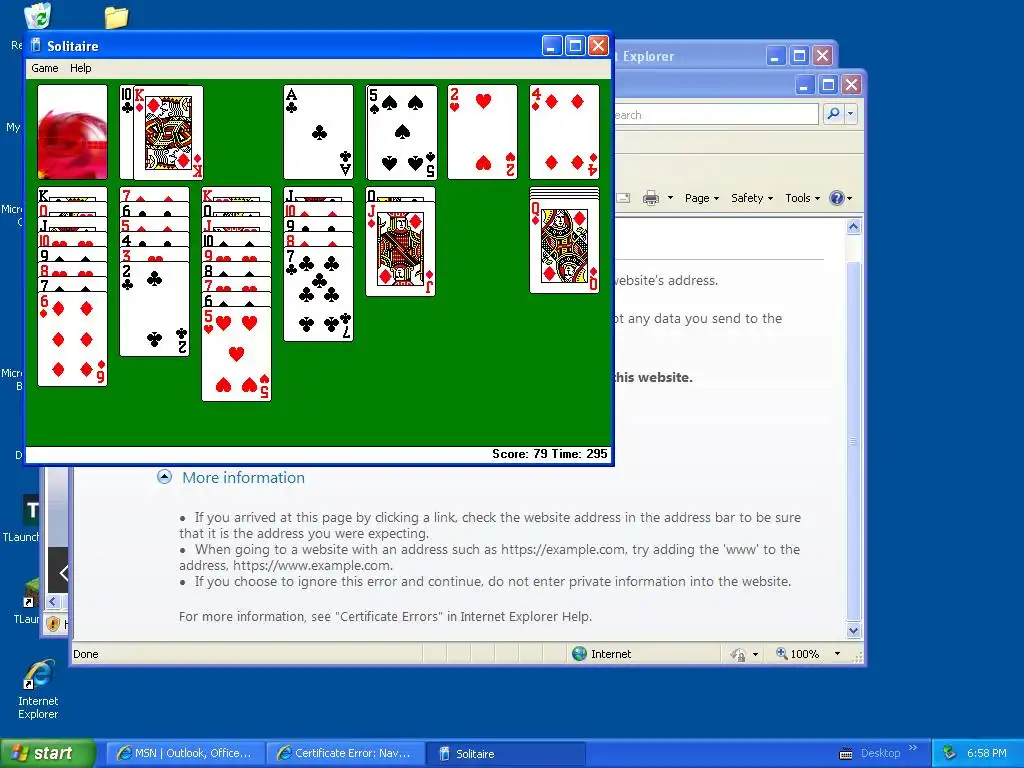Select the folder icon on desktop

(117, 17)
